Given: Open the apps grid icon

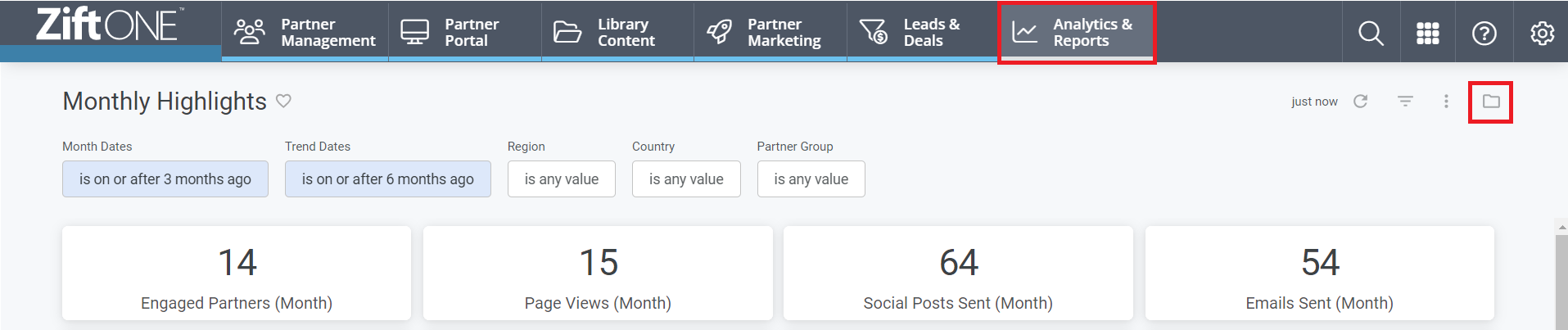Looking at the screenshot, I should click(1428, 33).
